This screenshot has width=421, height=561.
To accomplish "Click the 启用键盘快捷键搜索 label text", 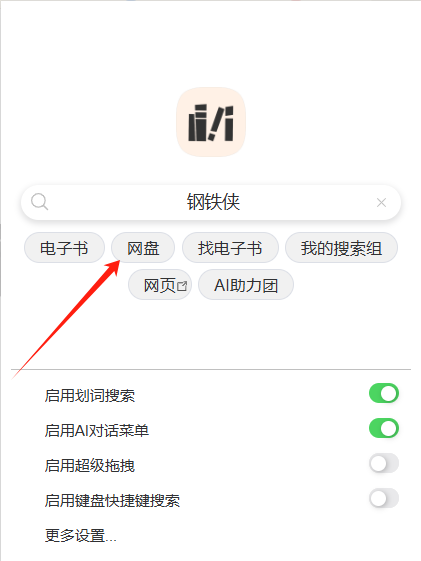I will coord(112,501).
